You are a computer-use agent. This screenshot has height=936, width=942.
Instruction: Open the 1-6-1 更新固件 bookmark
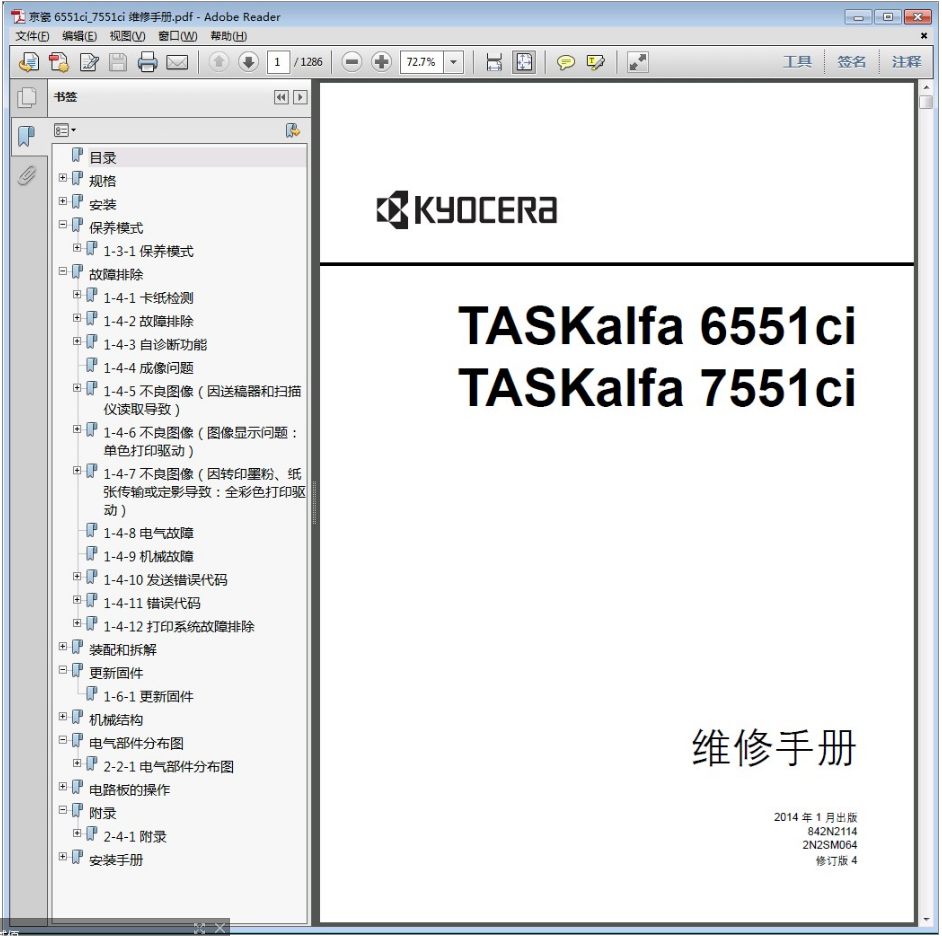(148, 696)
